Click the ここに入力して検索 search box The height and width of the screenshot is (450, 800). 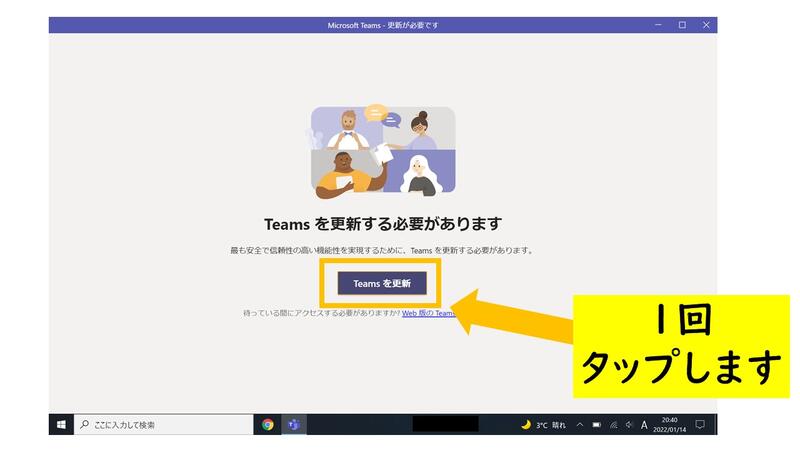[165, 424]
